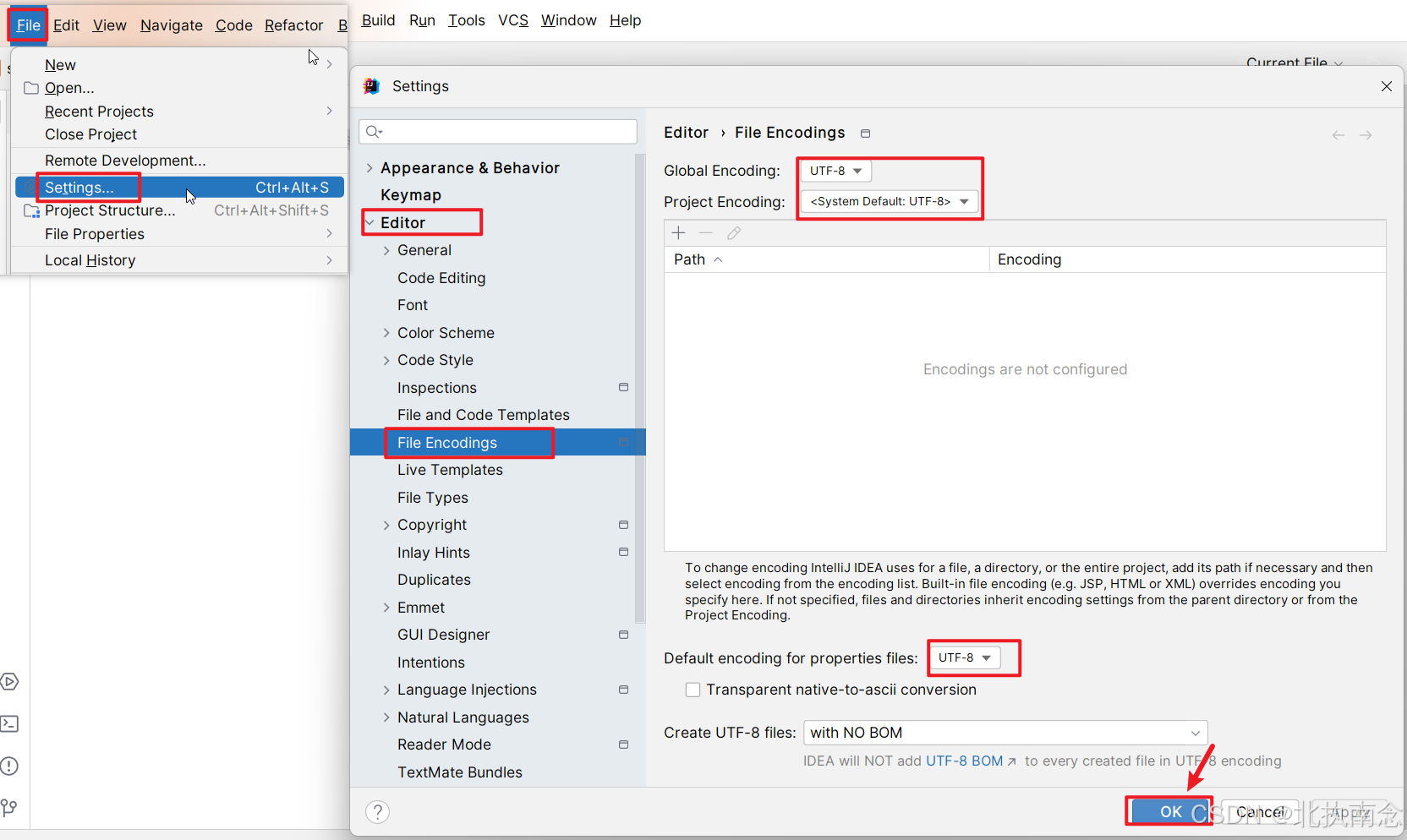1407x840 pixels.
Task: Select Settings... in File menu
Action: (179, 188)
